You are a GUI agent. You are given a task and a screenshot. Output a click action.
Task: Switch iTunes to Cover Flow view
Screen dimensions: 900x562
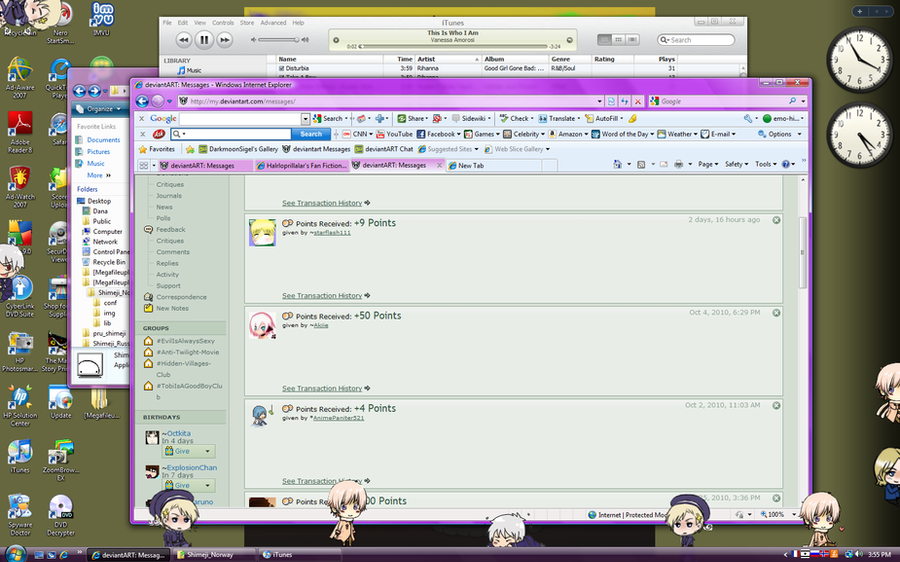[x=633, y=40]
